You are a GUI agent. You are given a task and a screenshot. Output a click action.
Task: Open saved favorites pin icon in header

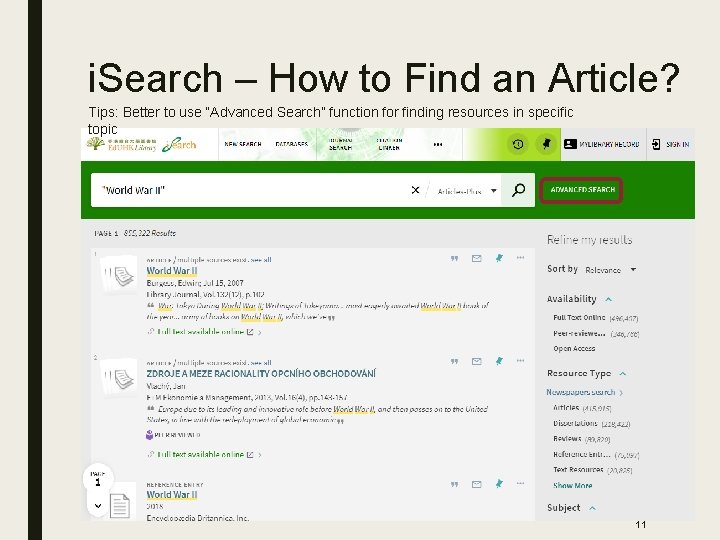546,144
